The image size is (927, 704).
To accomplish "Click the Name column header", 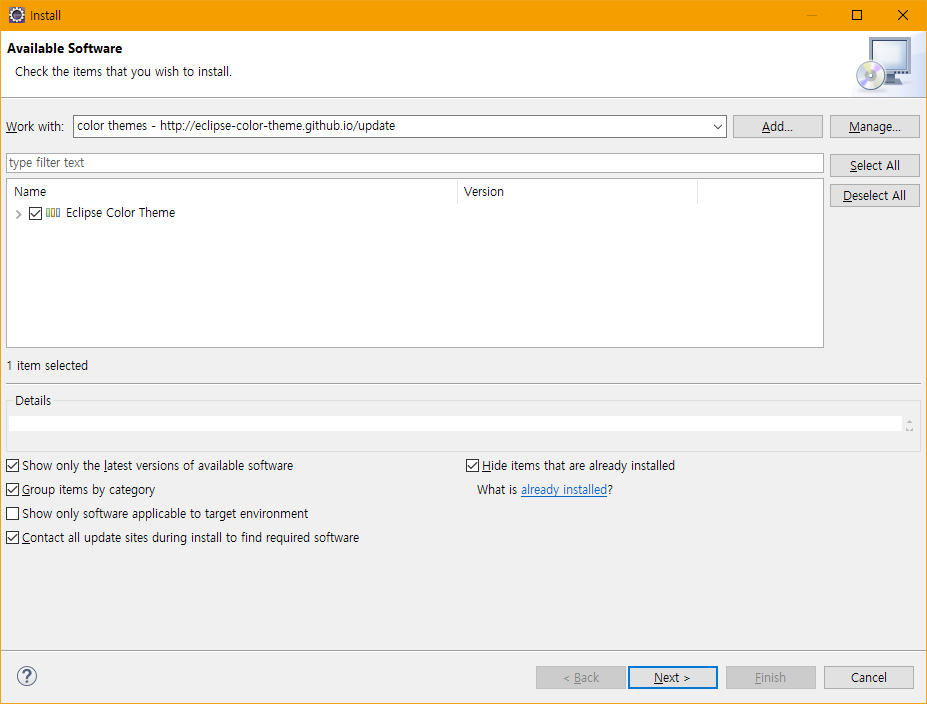I will click(232, 192).
